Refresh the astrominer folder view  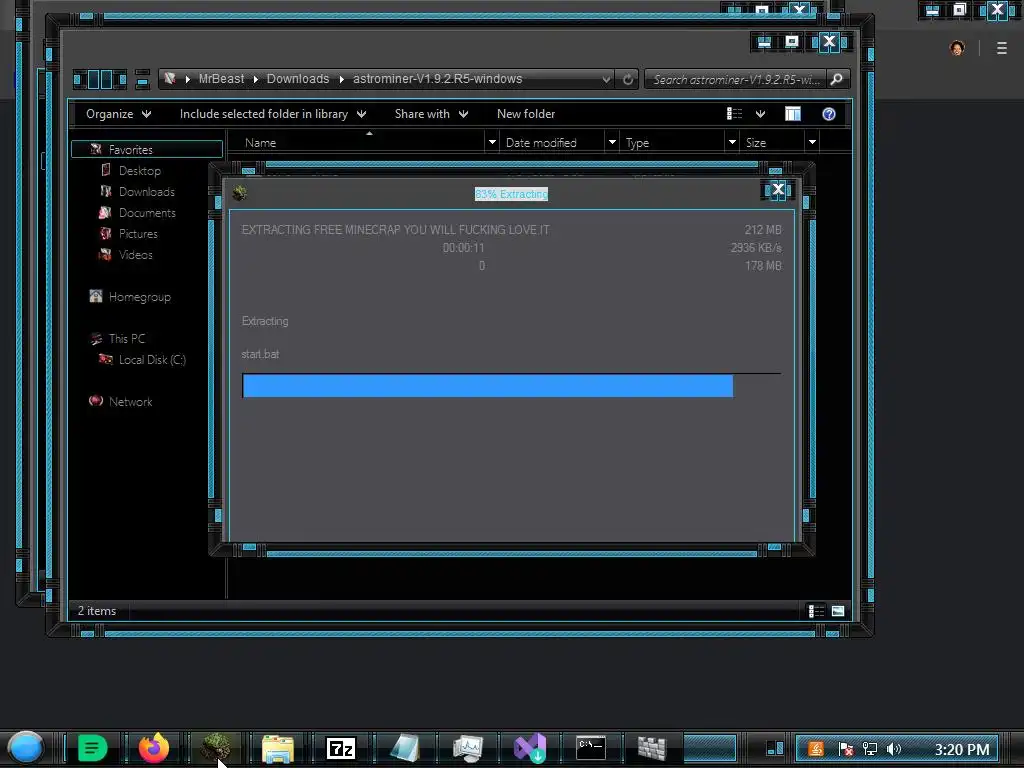coord(628,79)
